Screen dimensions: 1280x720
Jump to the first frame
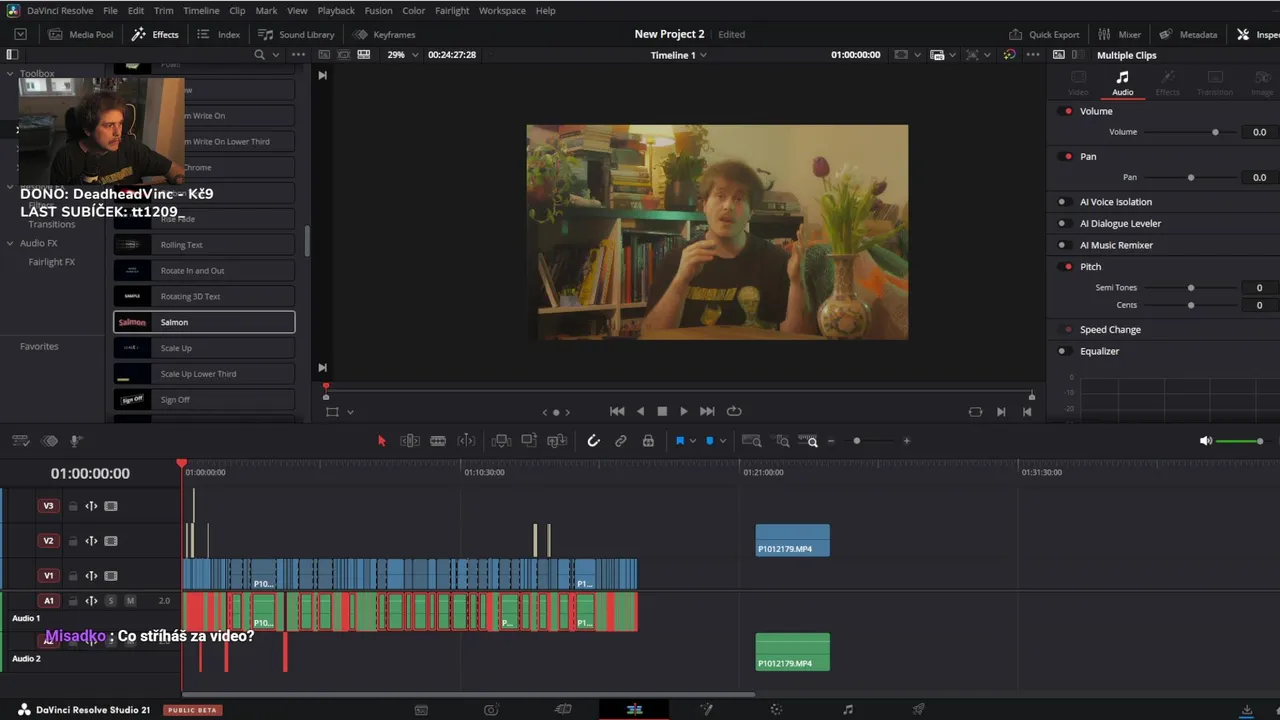click(x=617, y=411)
